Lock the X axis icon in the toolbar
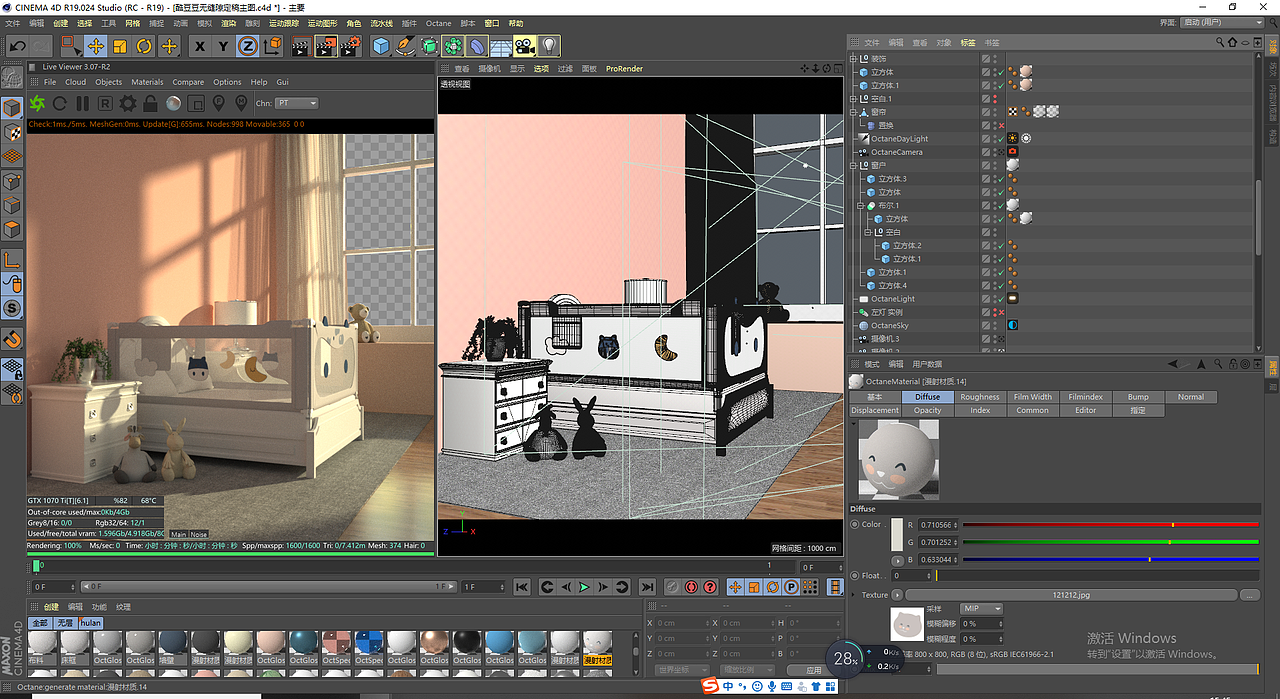 click(199, 46)
